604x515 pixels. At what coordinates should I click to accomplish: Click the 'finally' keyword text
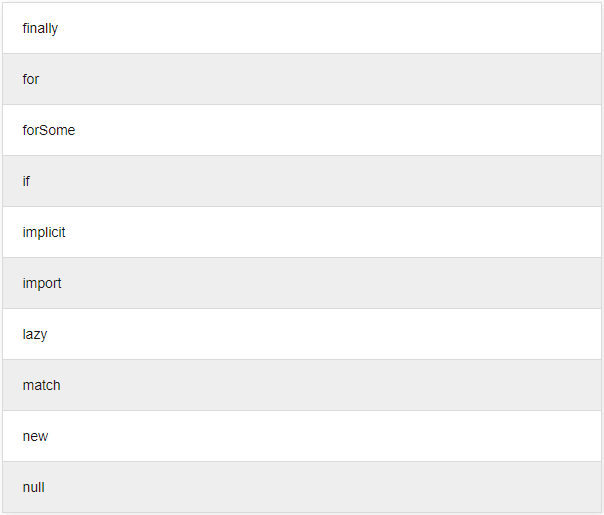point(40,28)
